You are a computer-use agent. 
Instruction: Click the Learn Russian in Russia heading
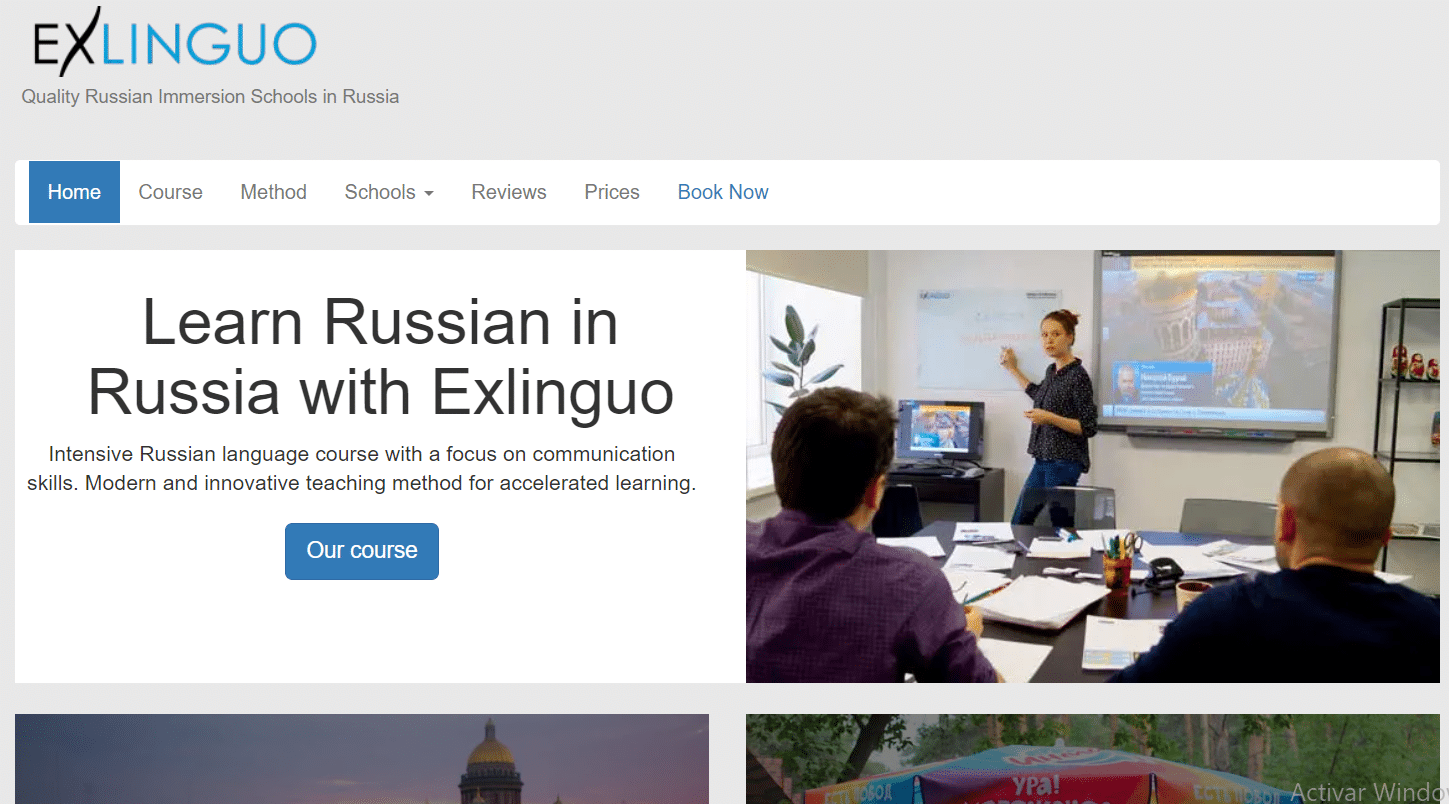(x=380, y=357)
